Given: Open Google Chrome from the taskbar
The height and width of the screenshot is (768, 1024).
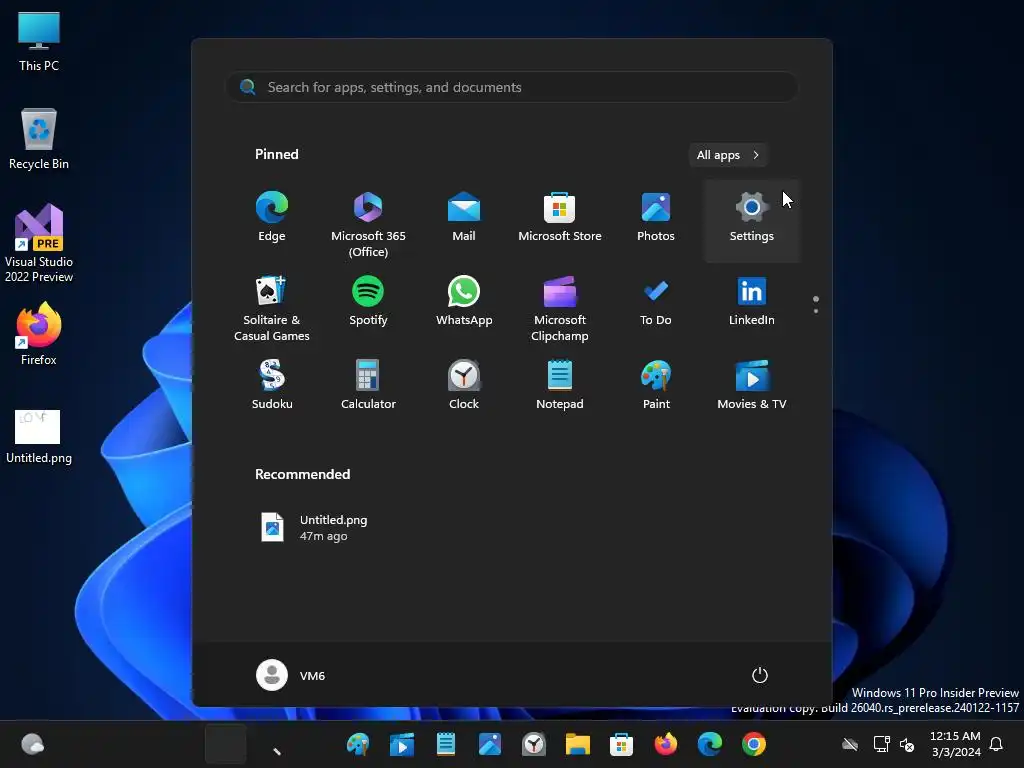Looking at the screenshot, I should (x=753, y=744).
